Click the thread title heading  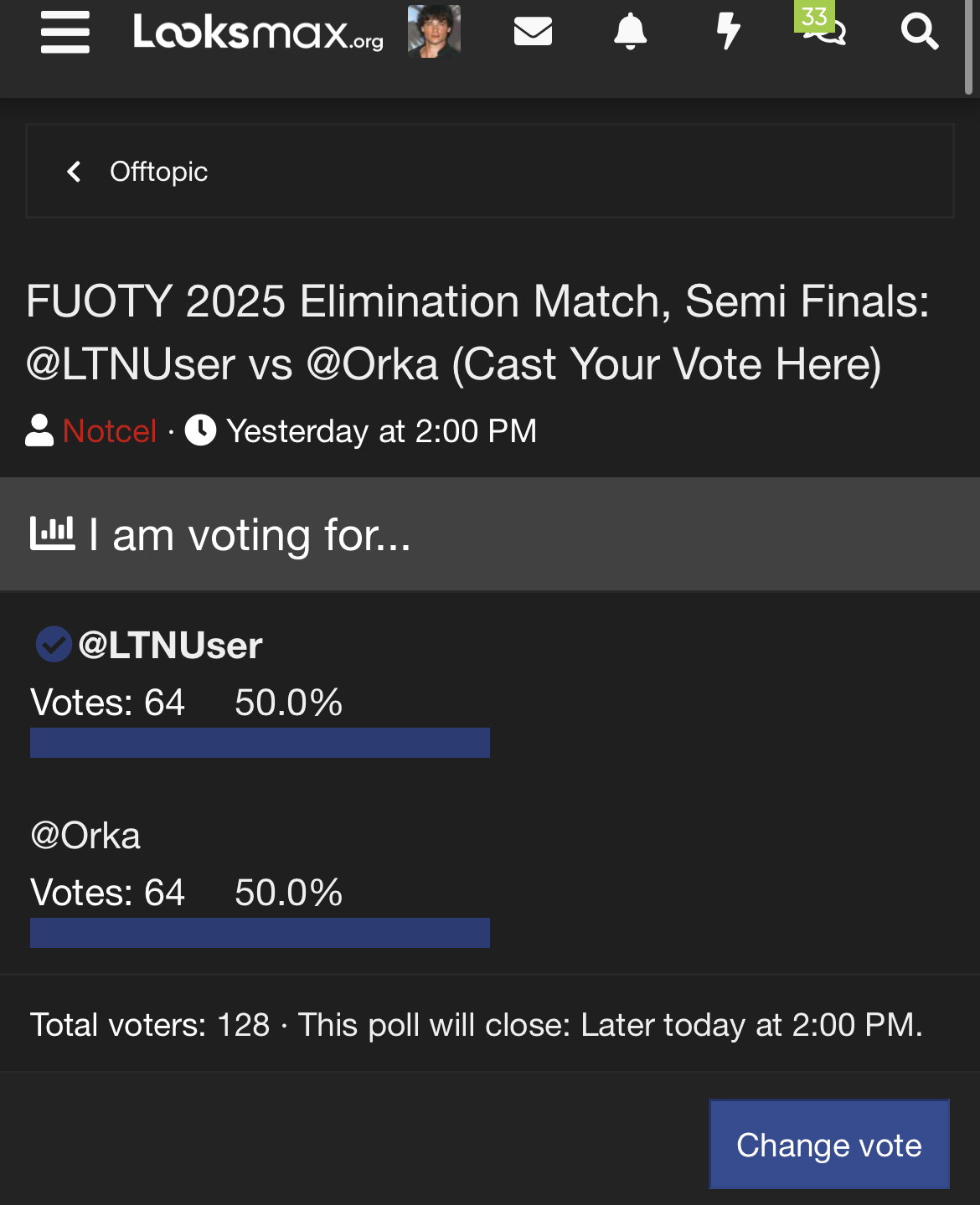(477, 332)
